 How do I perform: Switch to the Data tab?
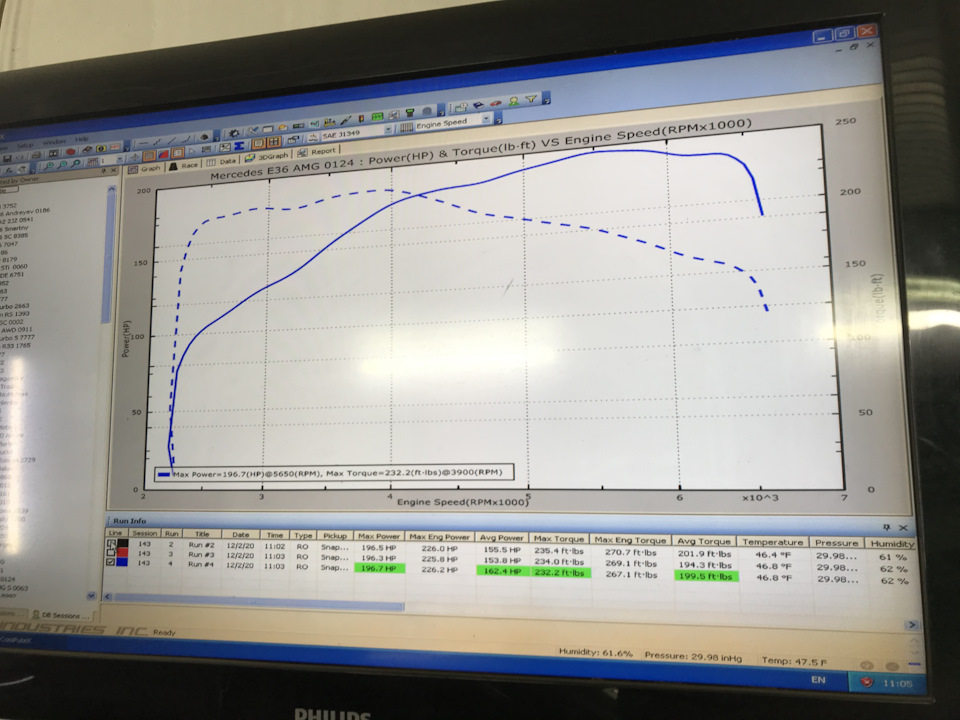[x=221, y=162]
